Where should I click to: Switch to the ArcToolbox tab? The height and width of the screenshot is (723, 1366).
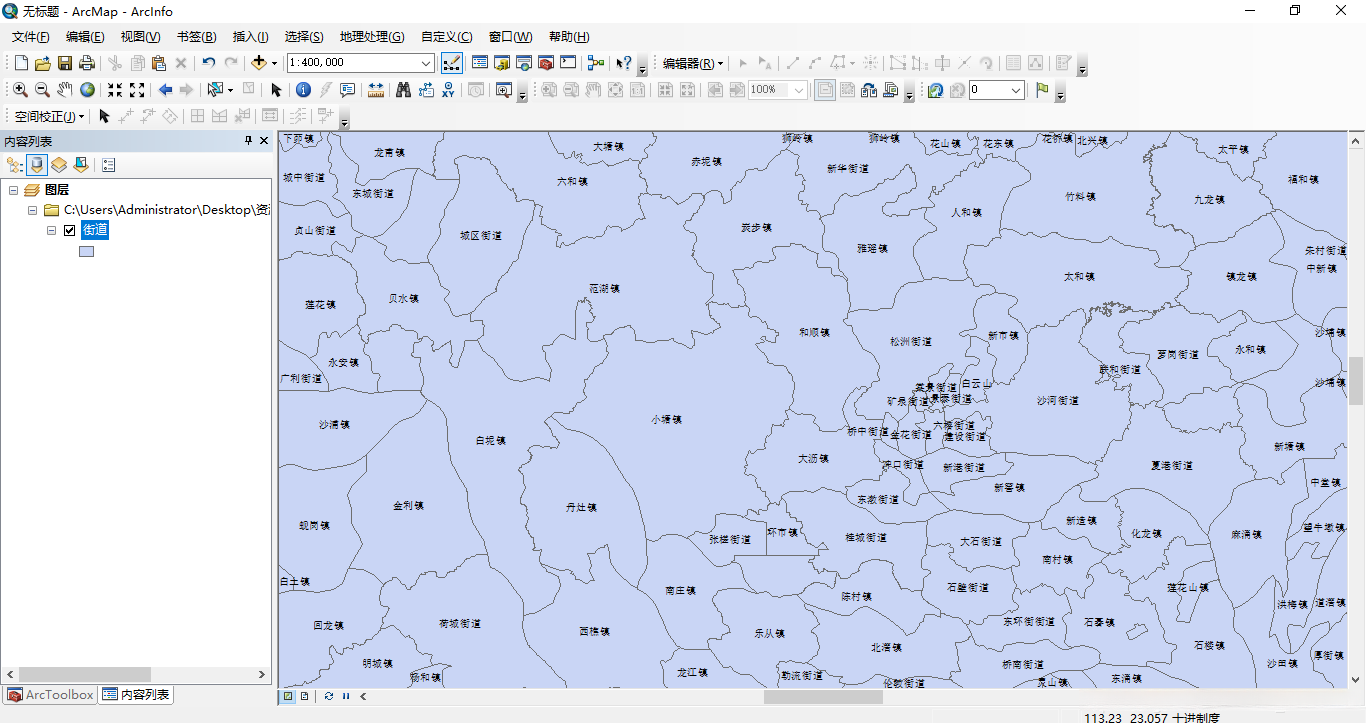tap(50, 694)
